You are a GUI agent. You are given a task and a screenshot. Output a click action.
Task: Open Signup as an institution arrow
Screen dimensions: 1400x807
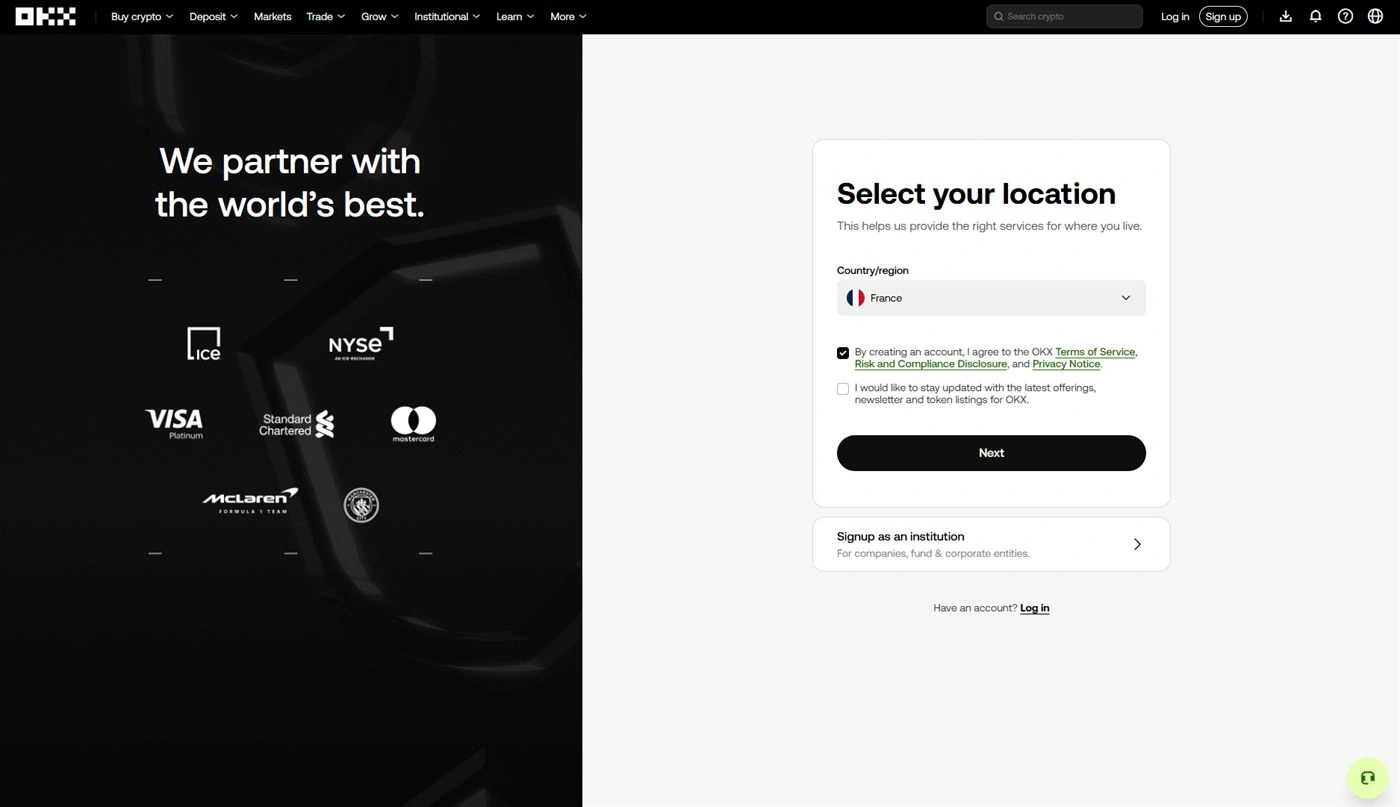click(1137, 544)
